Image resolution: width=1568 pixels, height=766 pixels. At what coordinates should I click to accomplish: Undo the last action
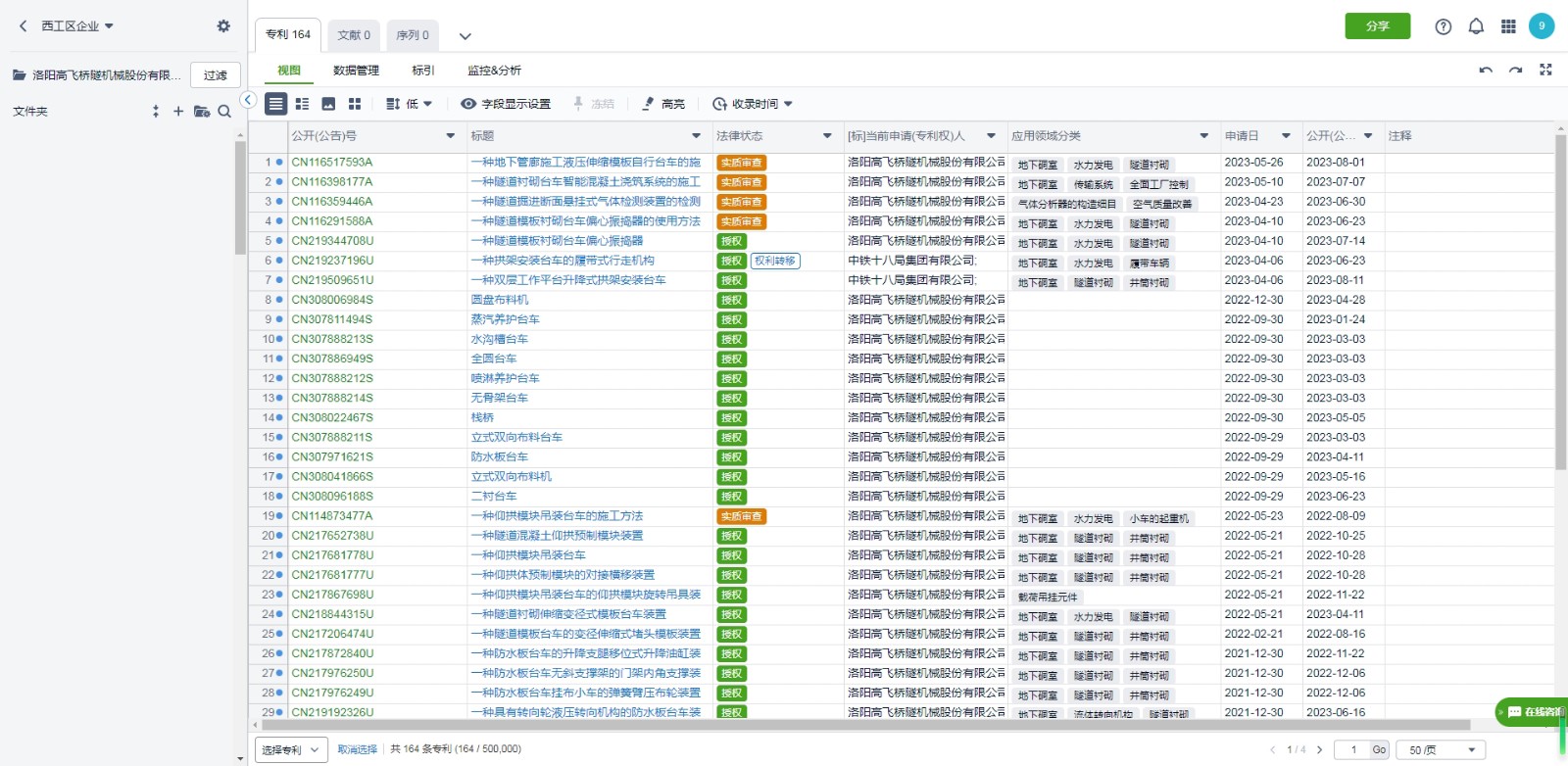(1486, 71)
